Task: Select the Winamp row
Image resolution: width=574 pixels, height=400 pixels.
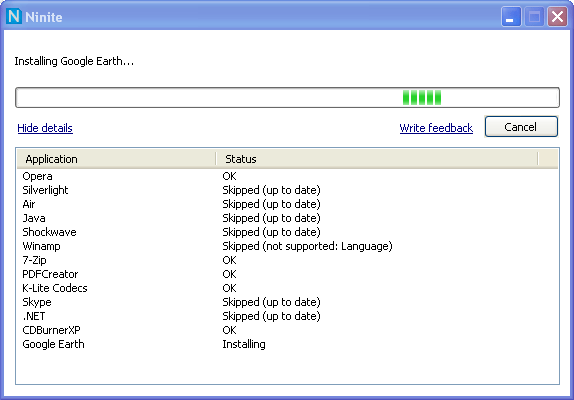Action: pyautogui.click(x=287, y=246)
